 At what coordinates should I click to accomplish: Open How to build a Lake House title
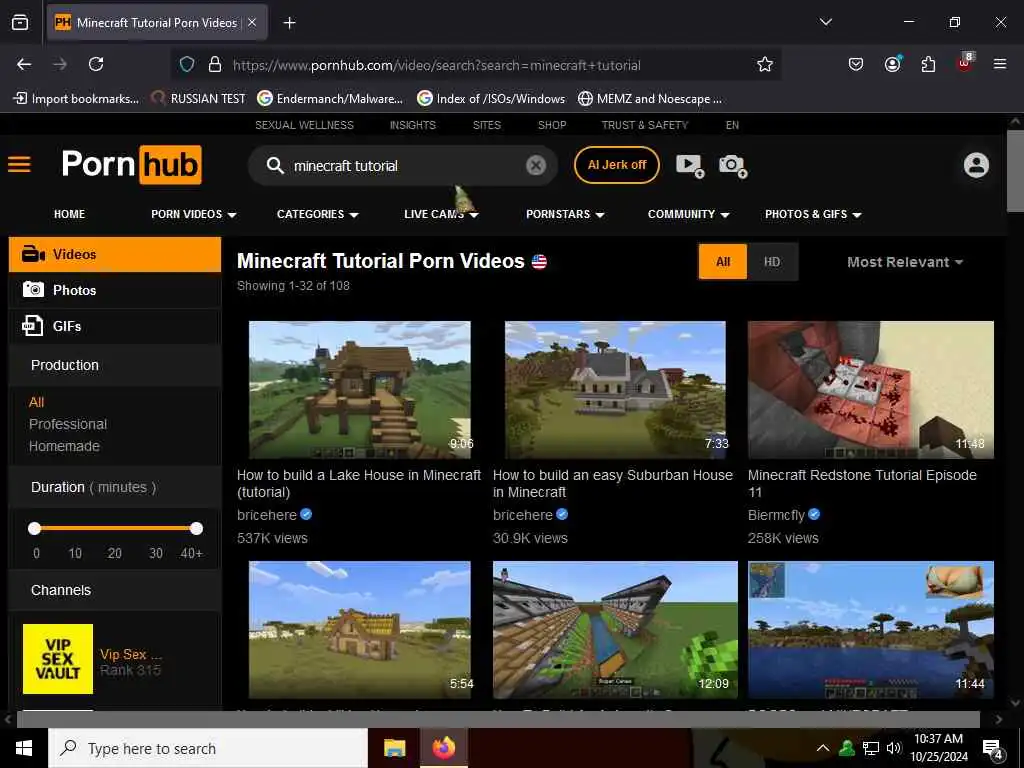point(359,484)
